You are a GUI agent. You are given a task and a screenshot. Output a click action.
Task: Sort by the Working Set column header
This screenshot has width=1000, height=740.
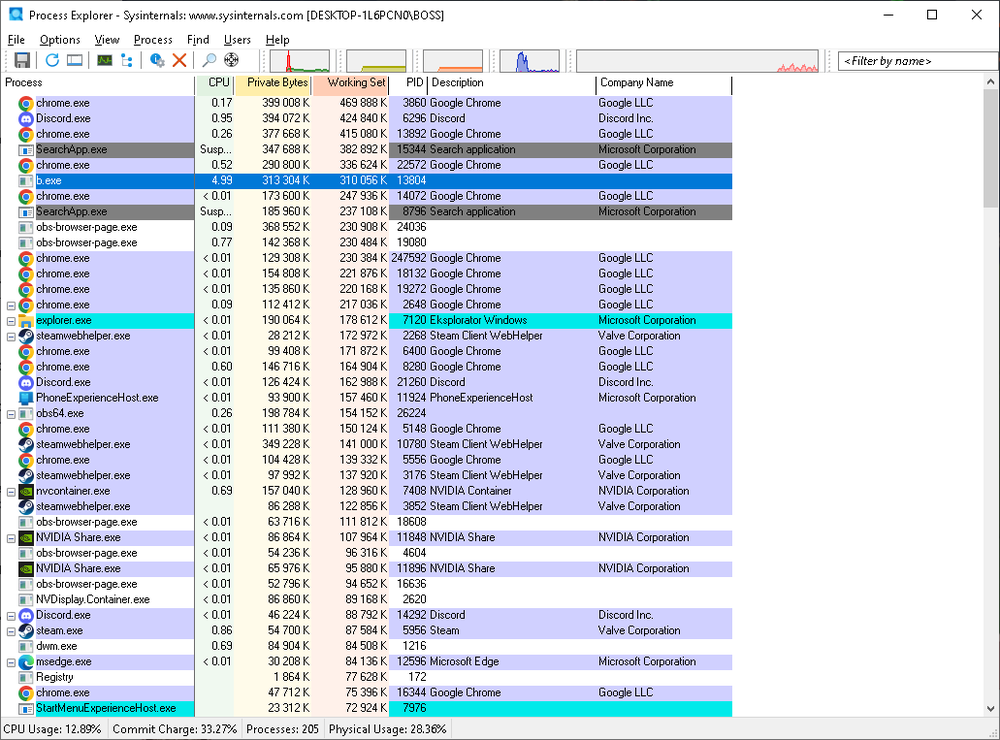[351, 83]
